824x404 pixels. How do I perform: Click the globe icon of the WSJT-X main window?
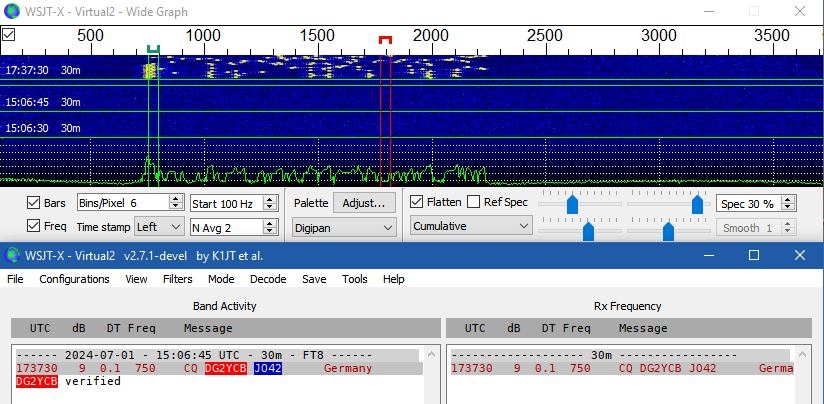[12, 256]
